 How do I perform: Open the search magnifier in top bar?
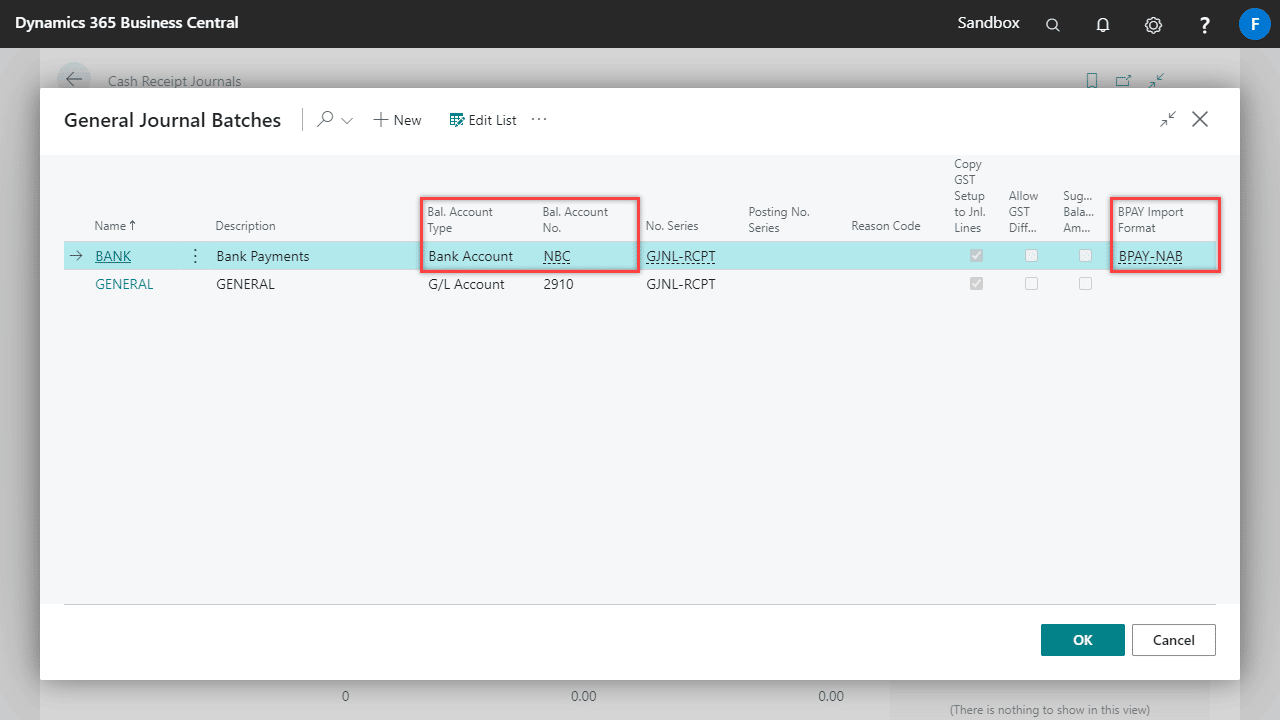click(1052, 25)
